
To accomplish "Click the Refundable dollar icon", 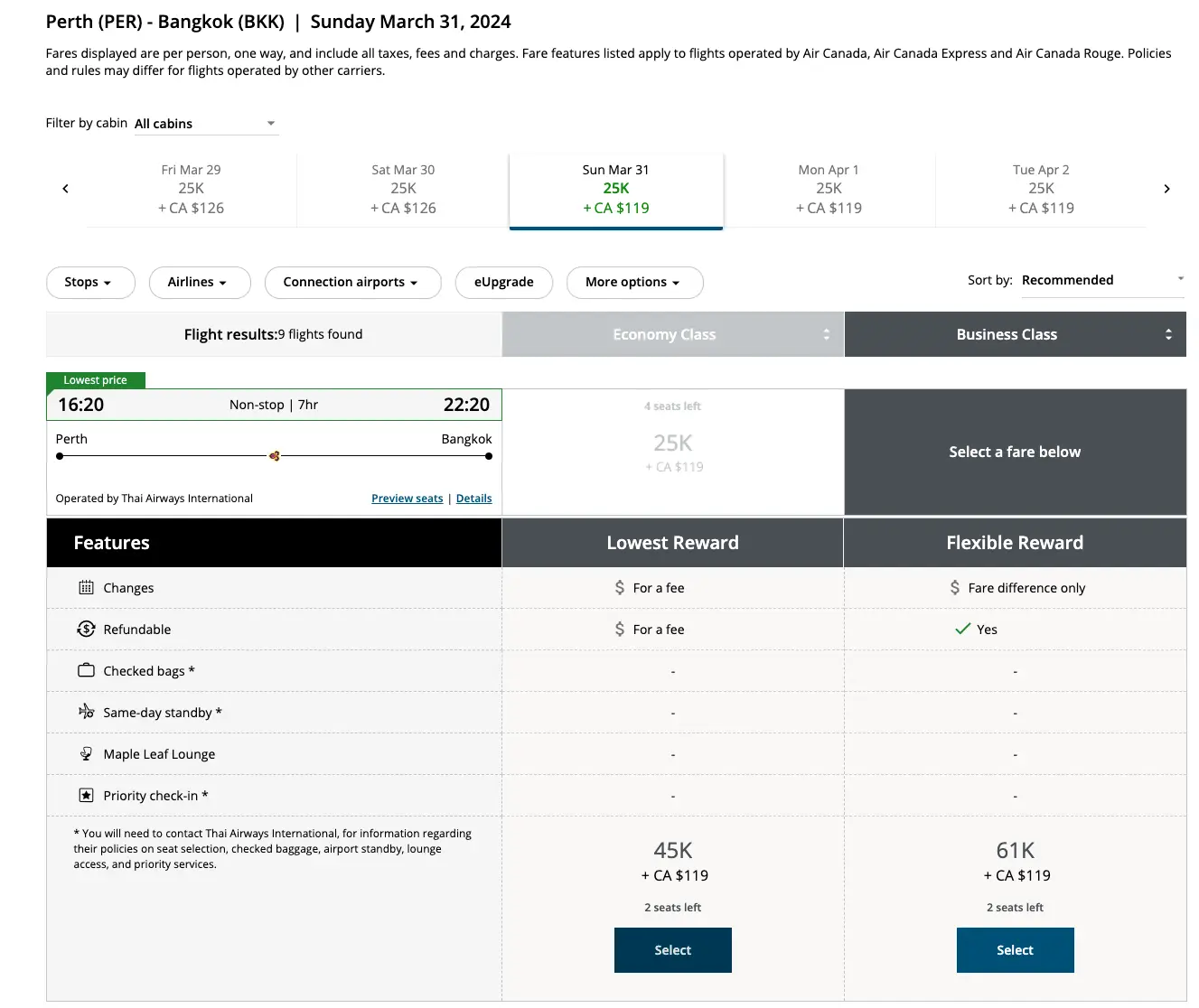I will click(86, 630).
